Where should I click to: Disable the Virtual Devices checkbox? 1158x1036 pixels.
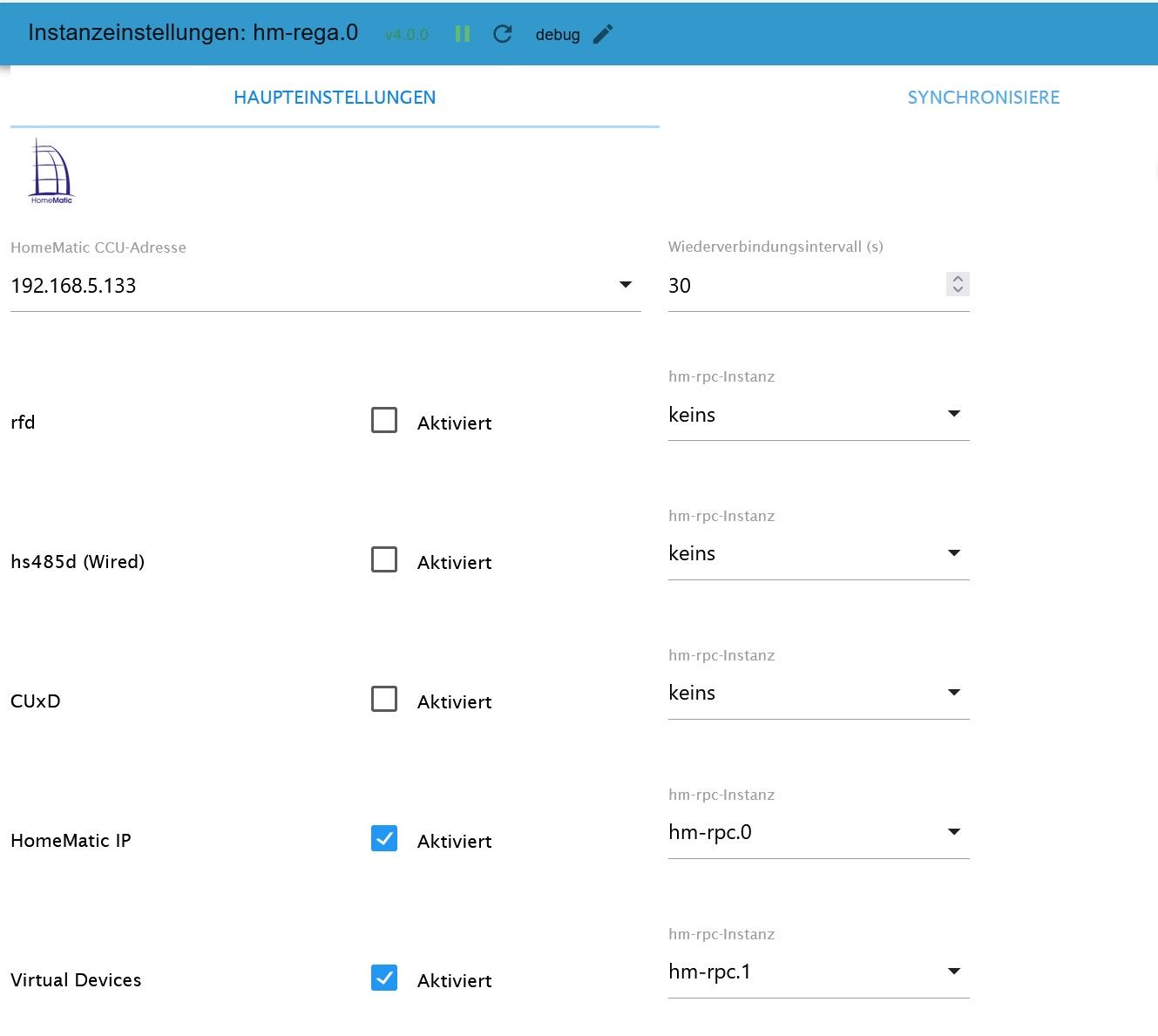(x=384, y=978)
